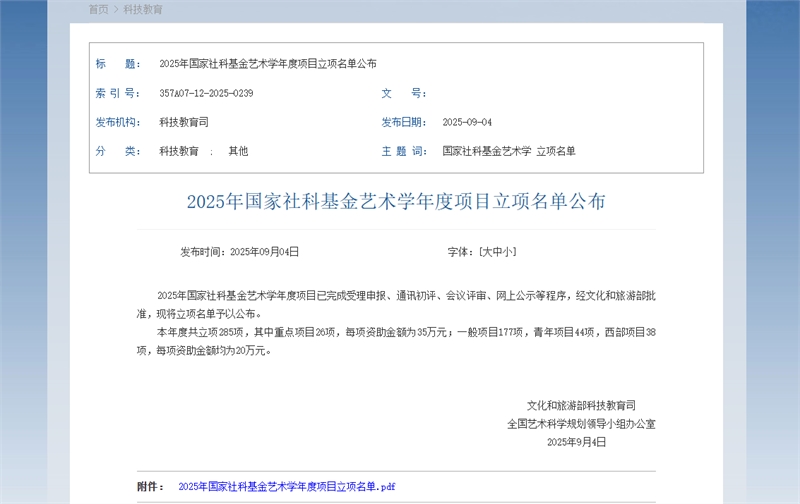Open the 2025年国家社科基金艺术学年度项目立项名单.pdf attachment
This screenshot has width=800, height=504.
click(287, 487)
